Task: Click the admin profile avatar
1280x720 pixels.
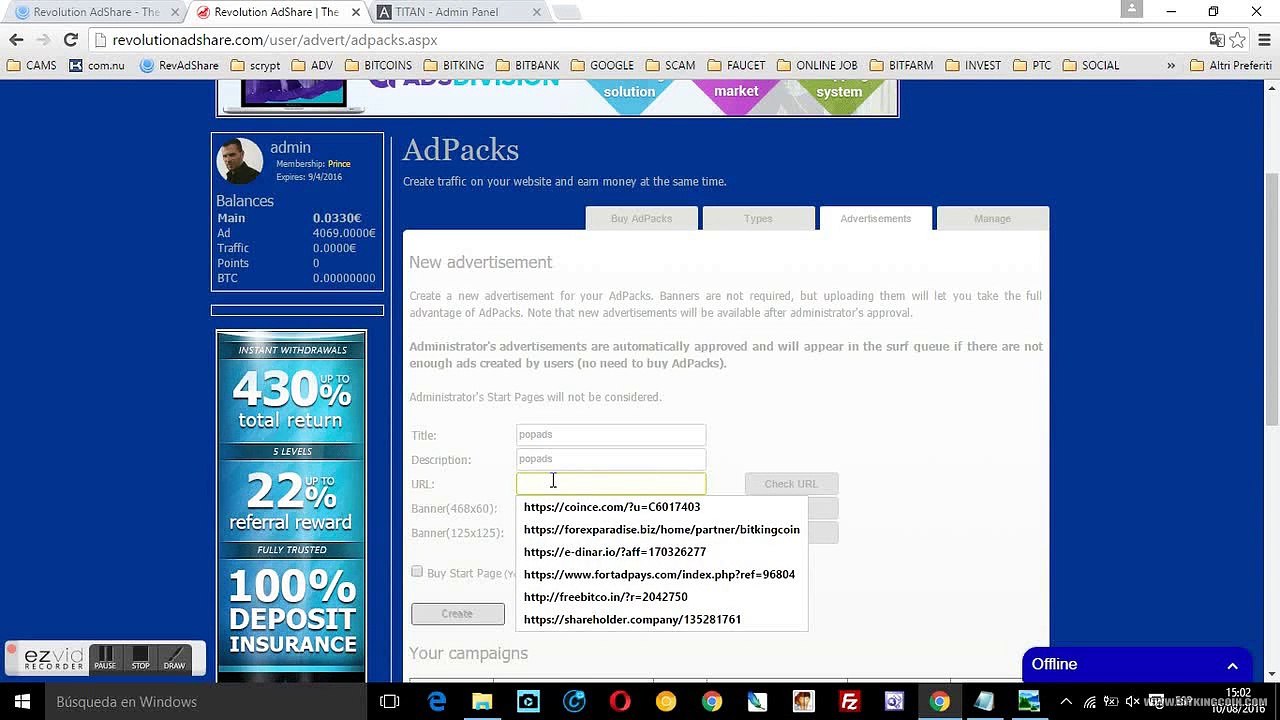Action: pyautogui.click(x=240, y=161)
